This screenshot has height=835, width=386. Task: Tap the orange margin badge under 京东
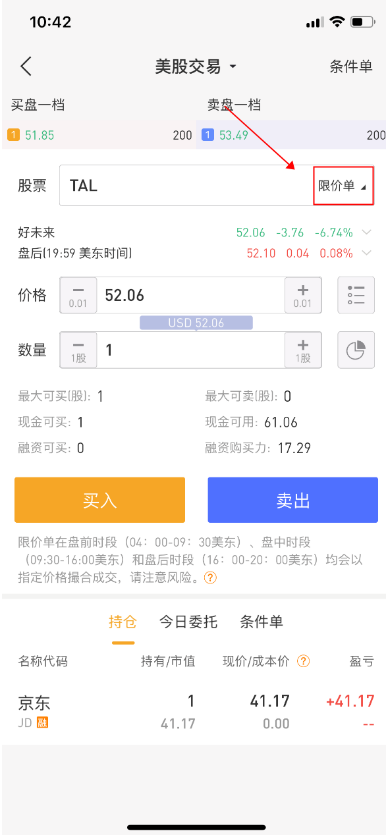(x=42, y=723)
